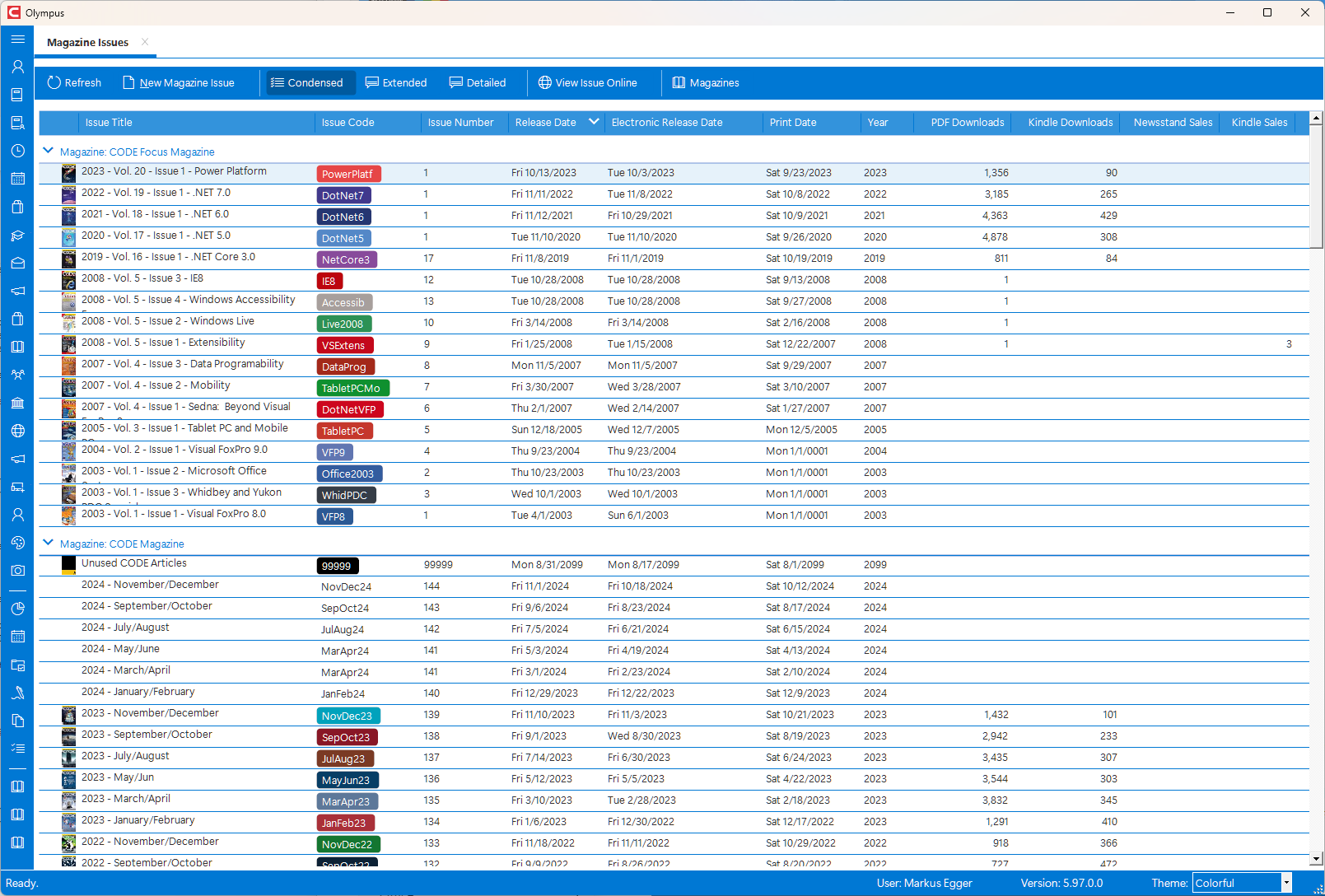Open the Magazines toolbar button

(x=706, y=82)
